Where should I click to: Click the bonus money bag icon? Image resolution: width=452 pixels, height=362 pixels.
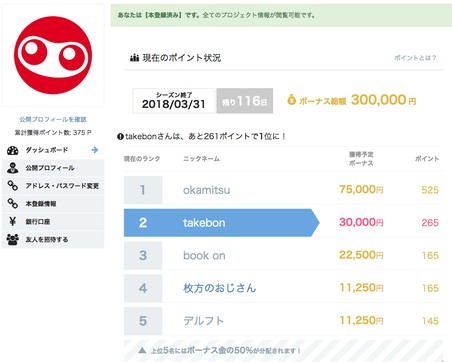tap(291, 100)
